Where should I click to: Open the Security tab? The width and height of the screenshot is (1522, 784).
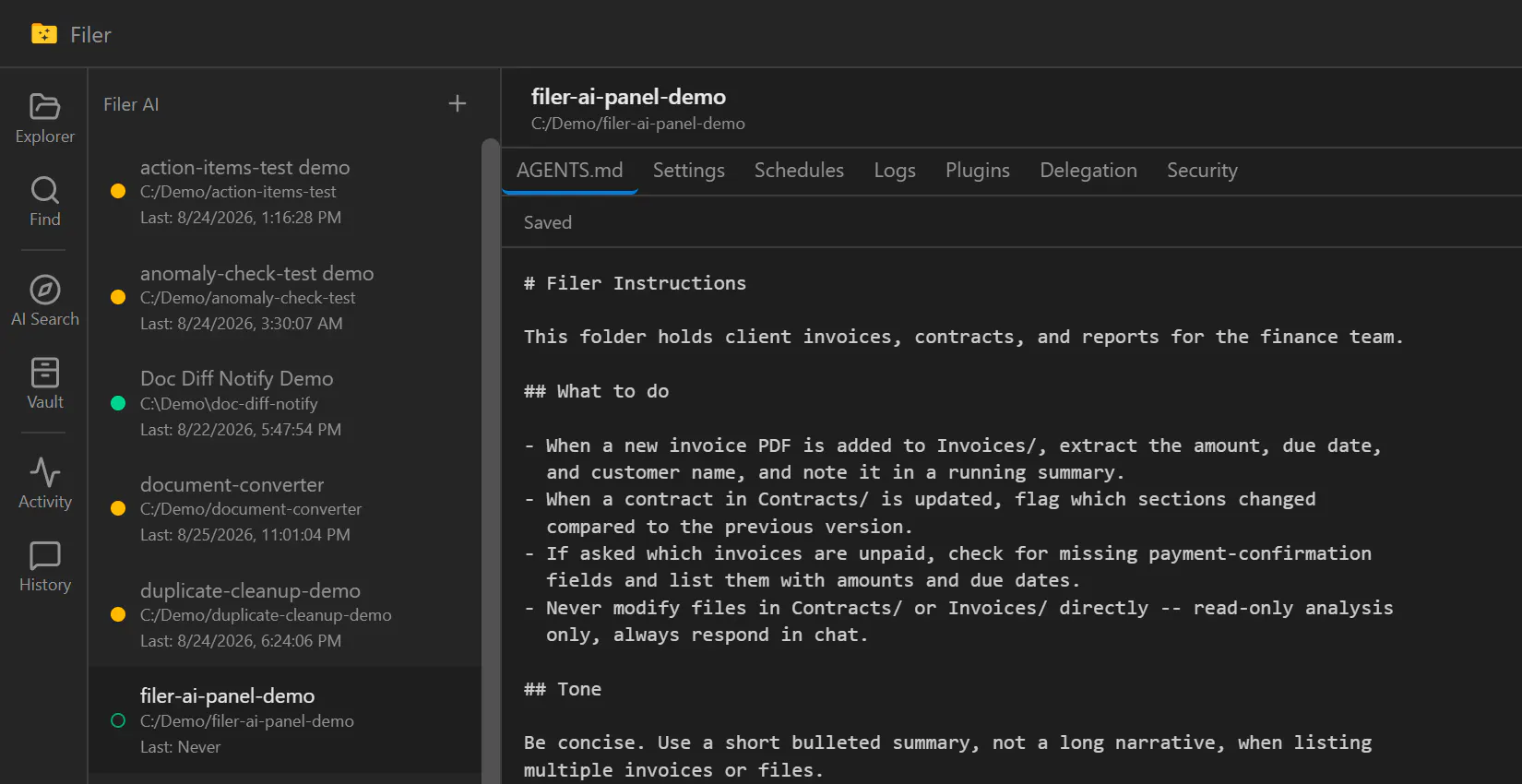pos(1202,171)
